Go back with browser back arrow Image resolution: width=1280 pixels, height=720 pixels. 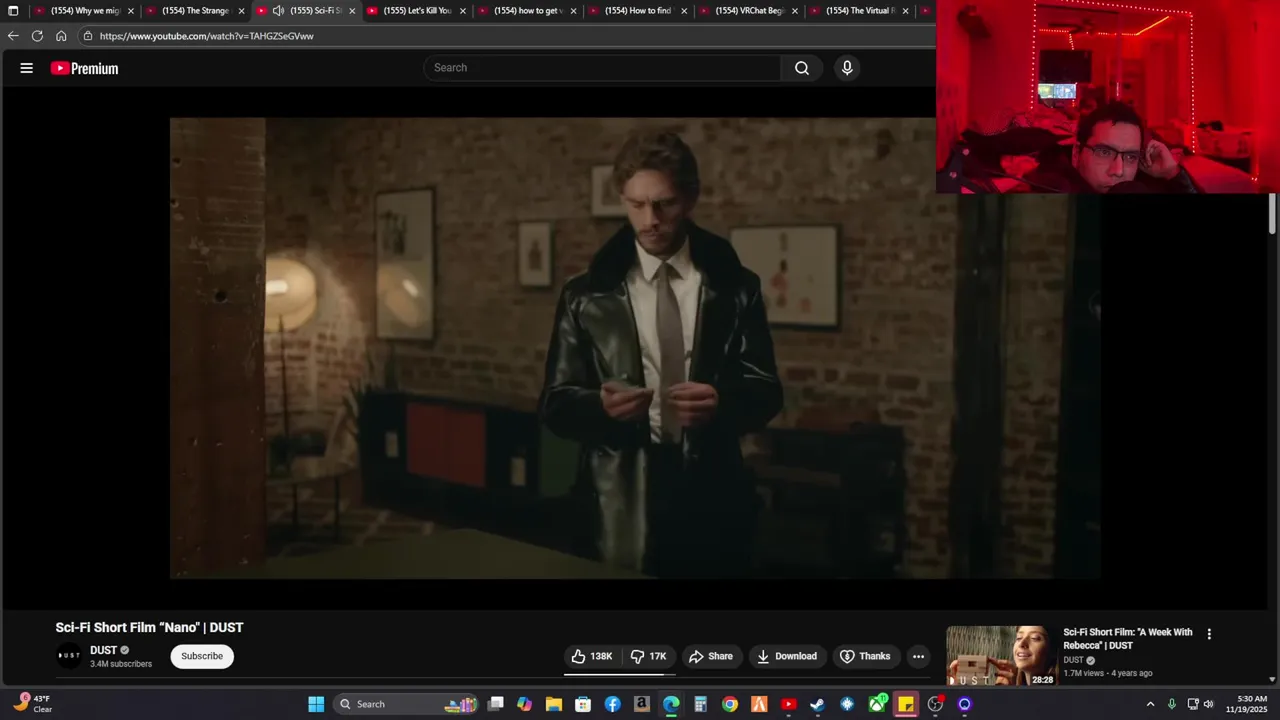[13, 36]
